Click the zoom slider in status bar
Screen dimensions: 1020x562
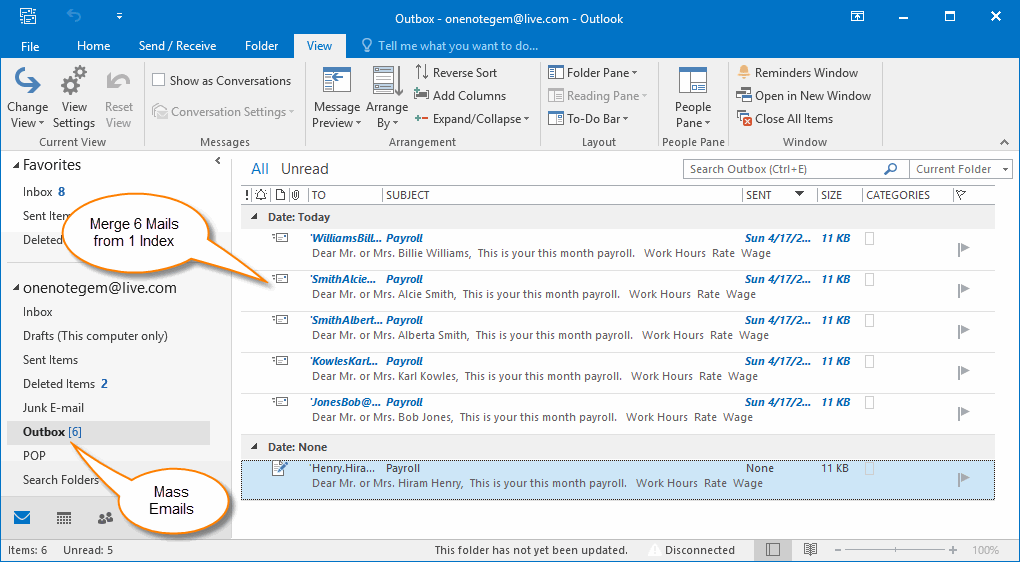pyautogui.click(x=895, y=550)
